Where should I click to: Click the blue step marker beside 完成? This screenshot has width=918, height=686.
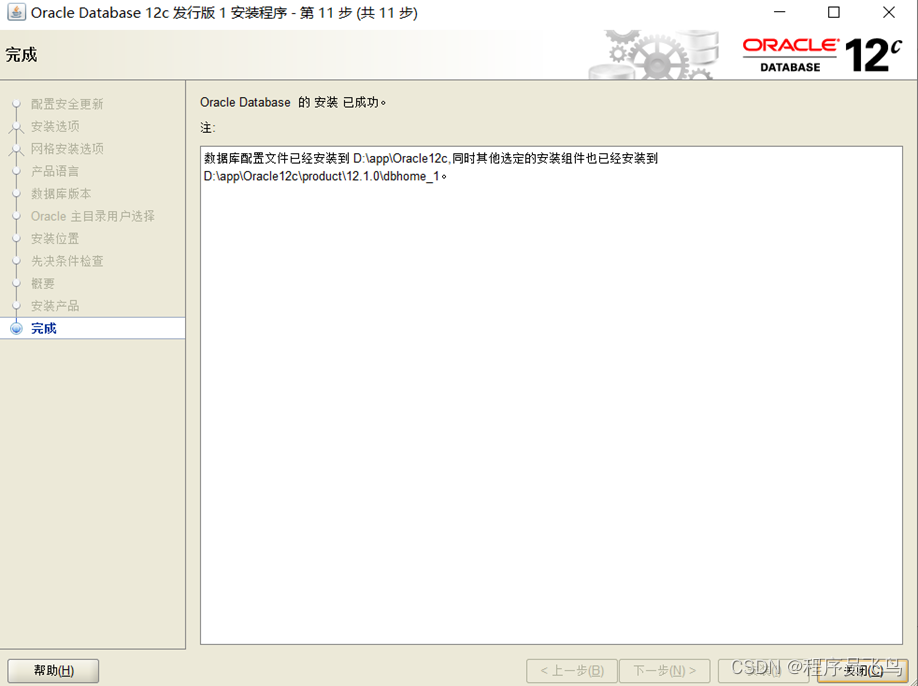(x=16, y=328)
